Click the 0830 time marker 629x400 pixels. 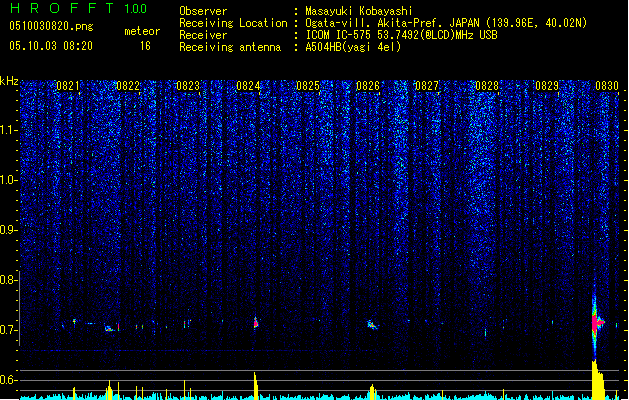tap(607, 86)
